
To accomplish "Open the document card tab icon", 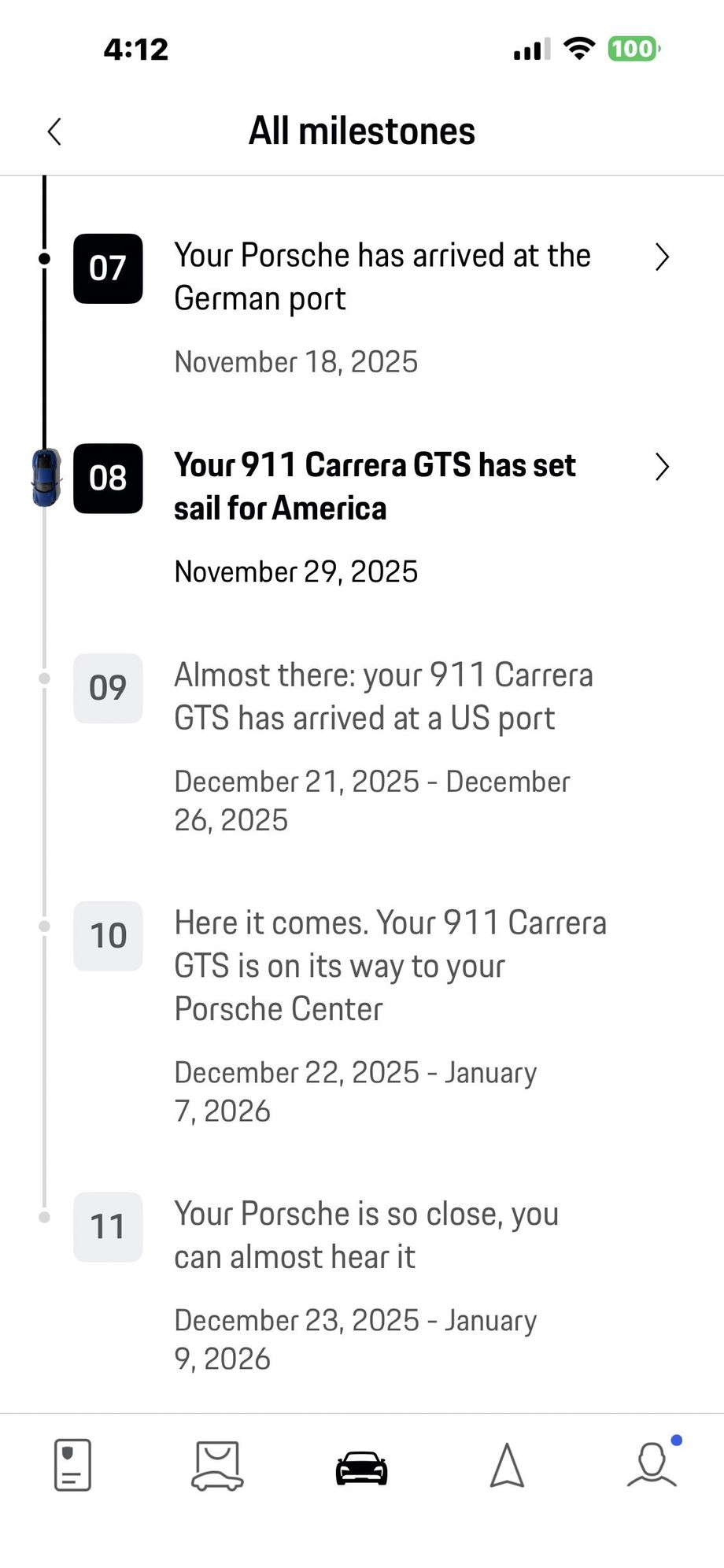I will 72,1465.
